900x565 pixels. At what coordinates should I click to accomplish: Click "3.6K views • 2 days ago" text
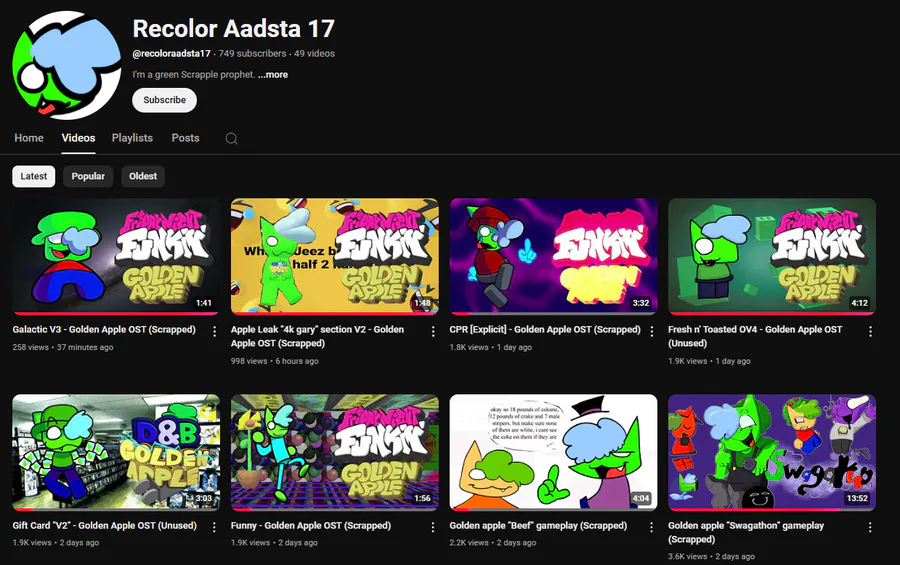coord(711,556)
